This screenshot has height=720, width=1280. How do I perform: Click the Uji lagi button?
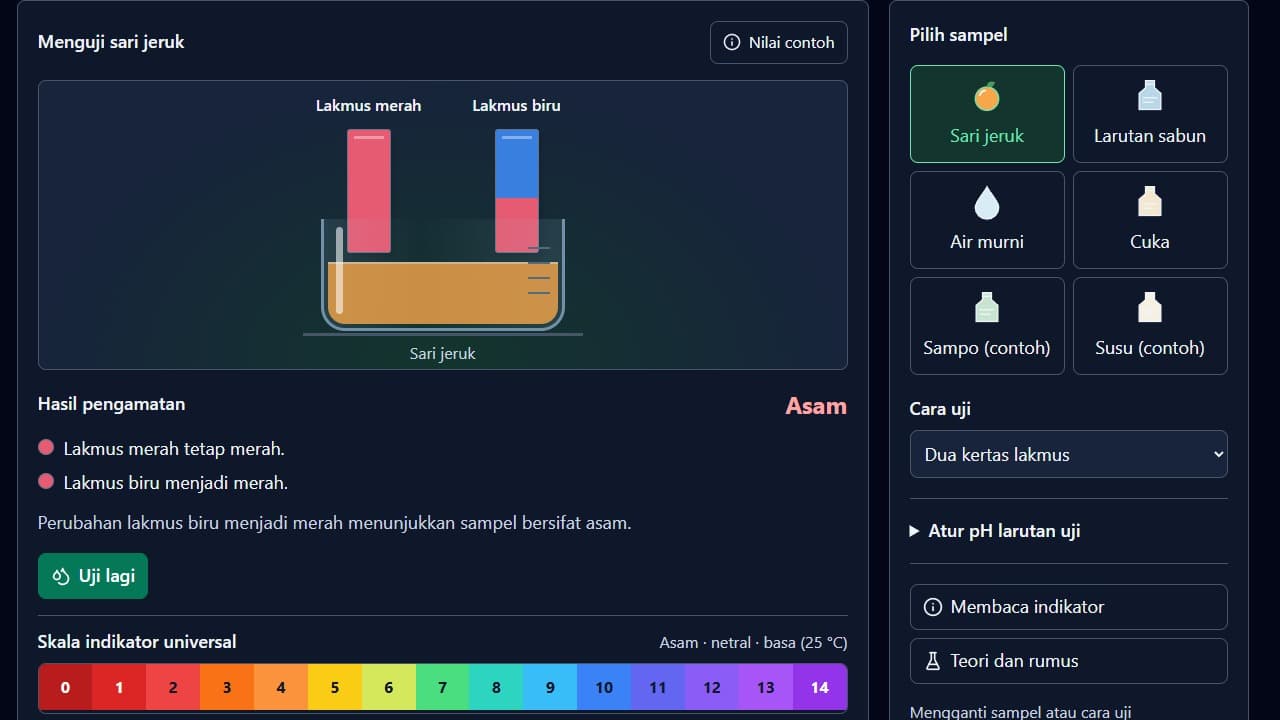point(93,576)
